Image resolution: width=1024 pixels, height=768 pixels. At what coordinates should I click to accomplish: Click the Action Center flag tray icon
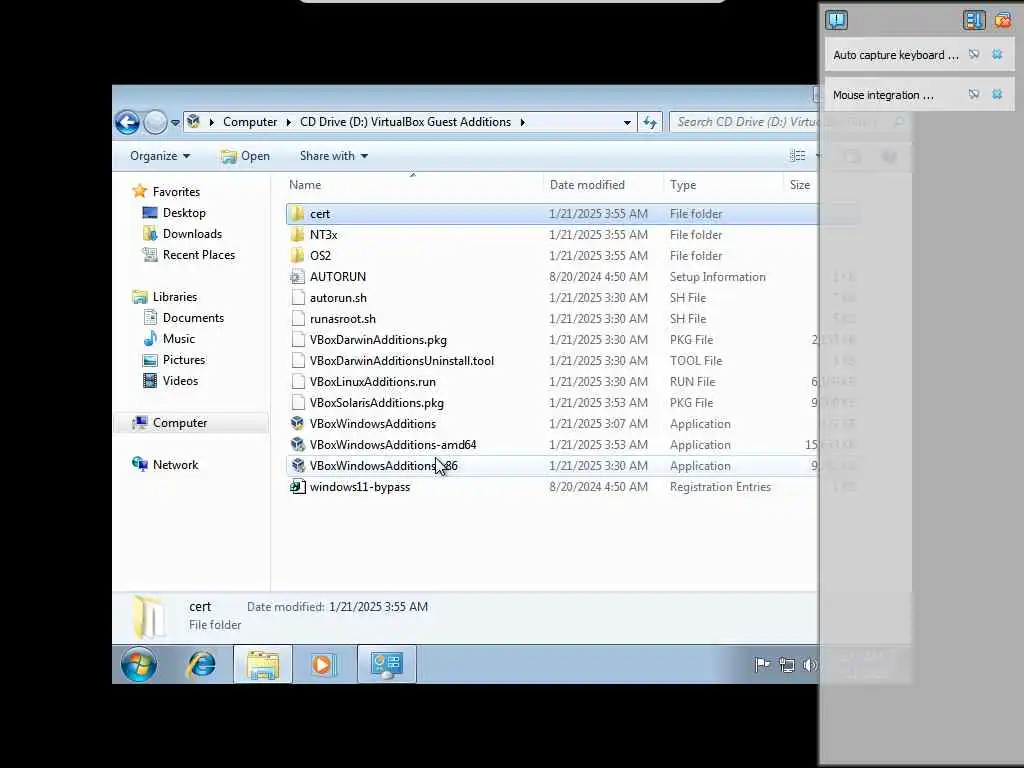(x=762, y=665)
